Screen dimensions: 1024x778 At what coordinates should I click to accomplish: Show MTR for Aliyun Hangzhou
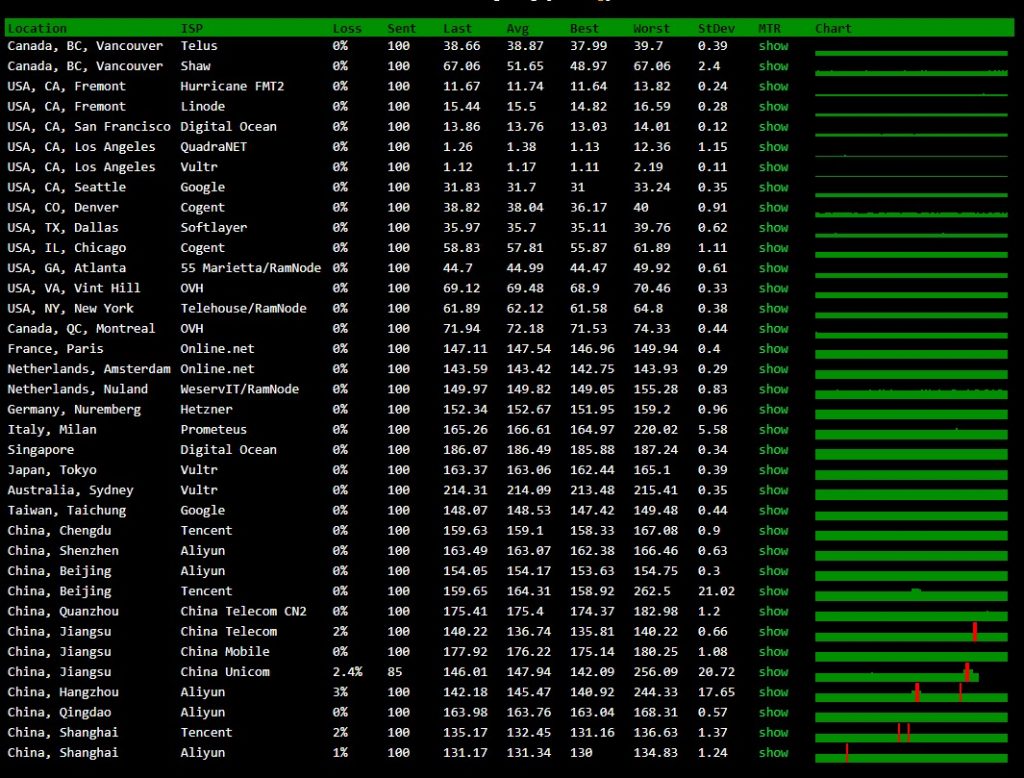click(773, 693)
